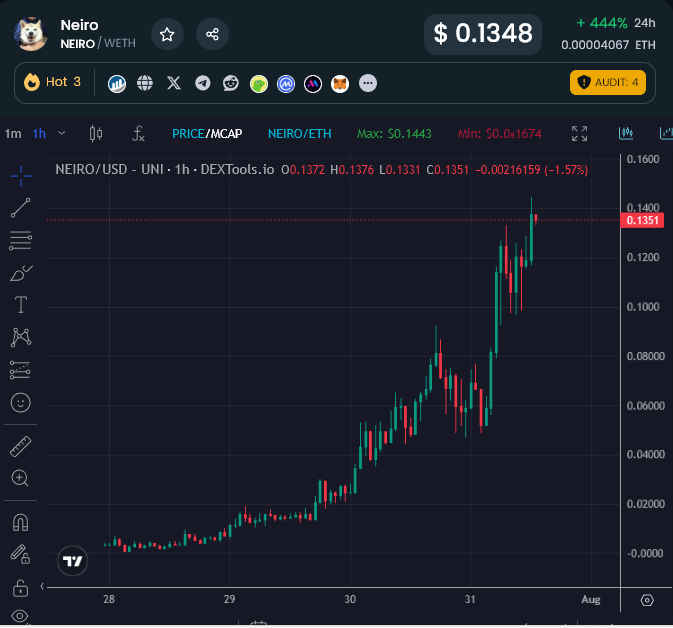This screenshot has width=673, height=628.
Task: Select the XABCD pattern tool
Action: [x=21, y=337]
